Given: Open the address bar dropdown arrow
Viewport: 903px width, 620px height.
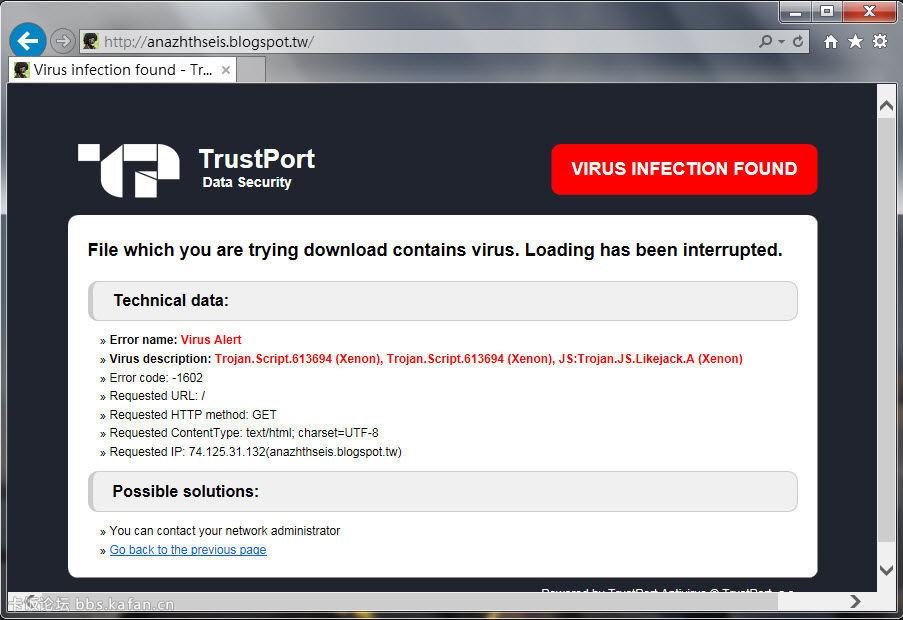Looking at the screenshot, I should (781, 41).
